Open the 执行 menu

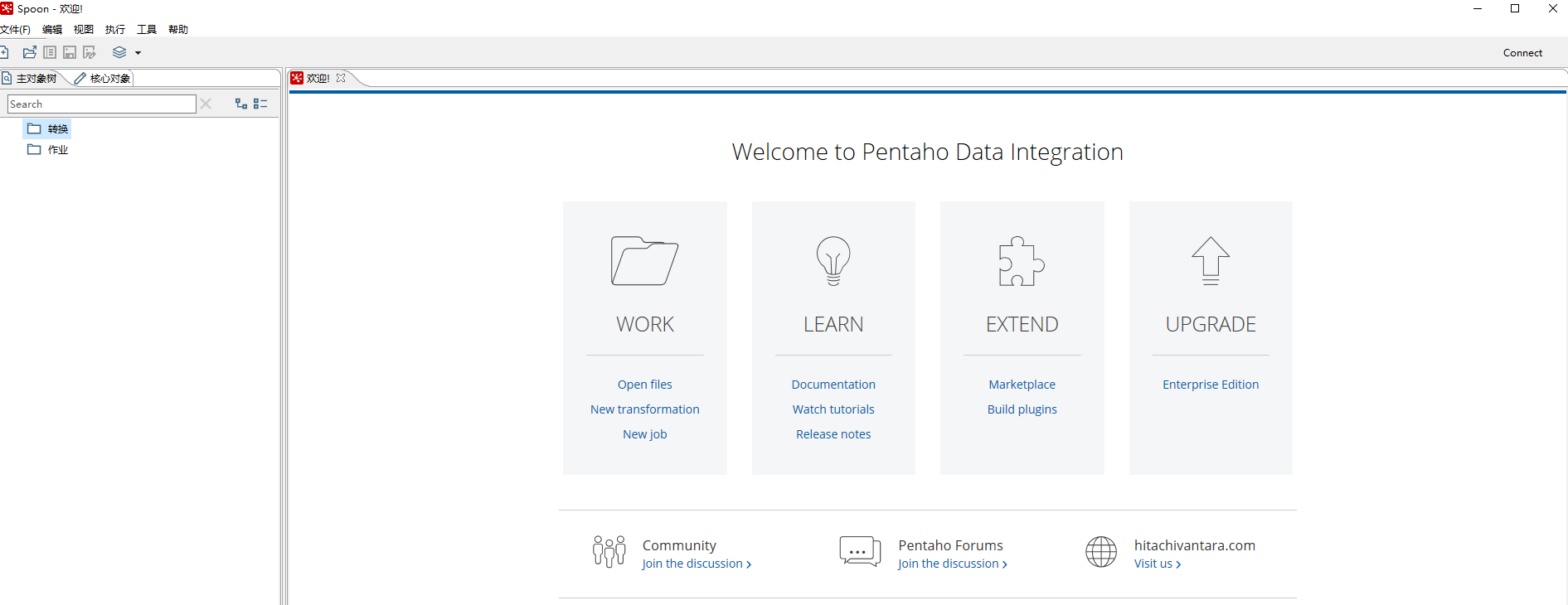click(x=115, y=29)
